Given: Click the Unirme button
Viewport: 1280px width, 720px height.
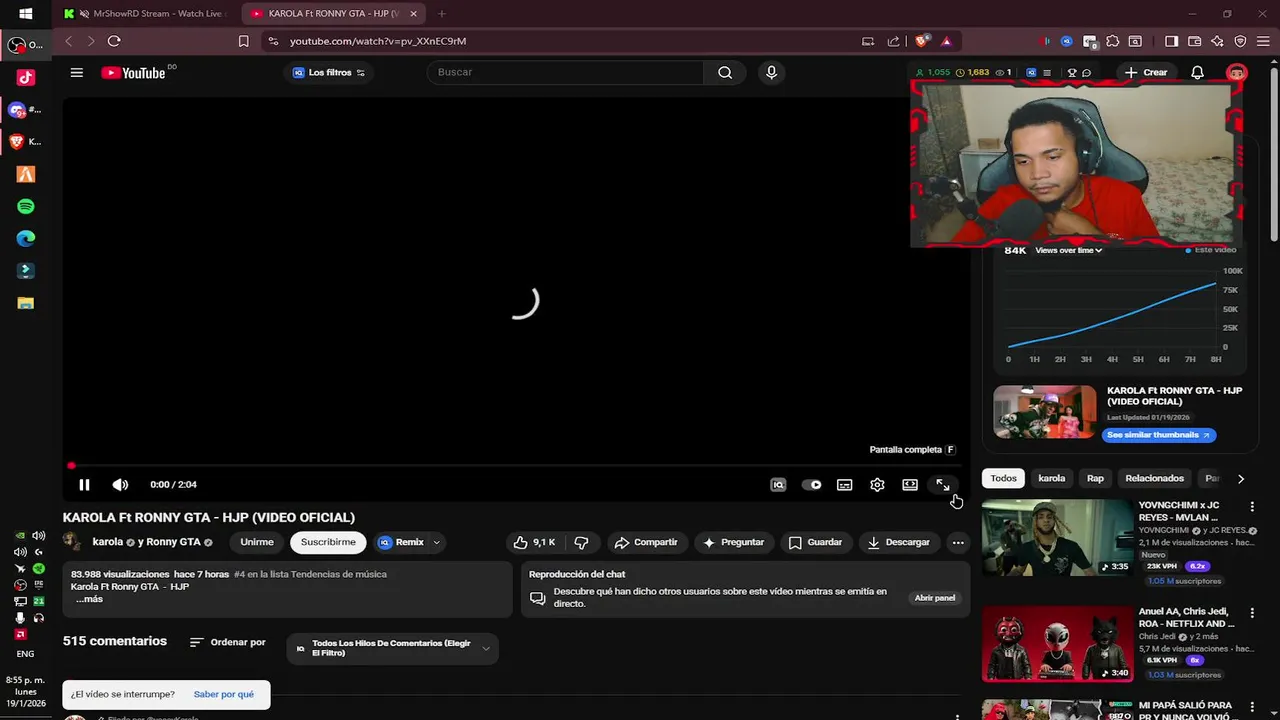Looking at the screenshot, I should pos(257,542).
